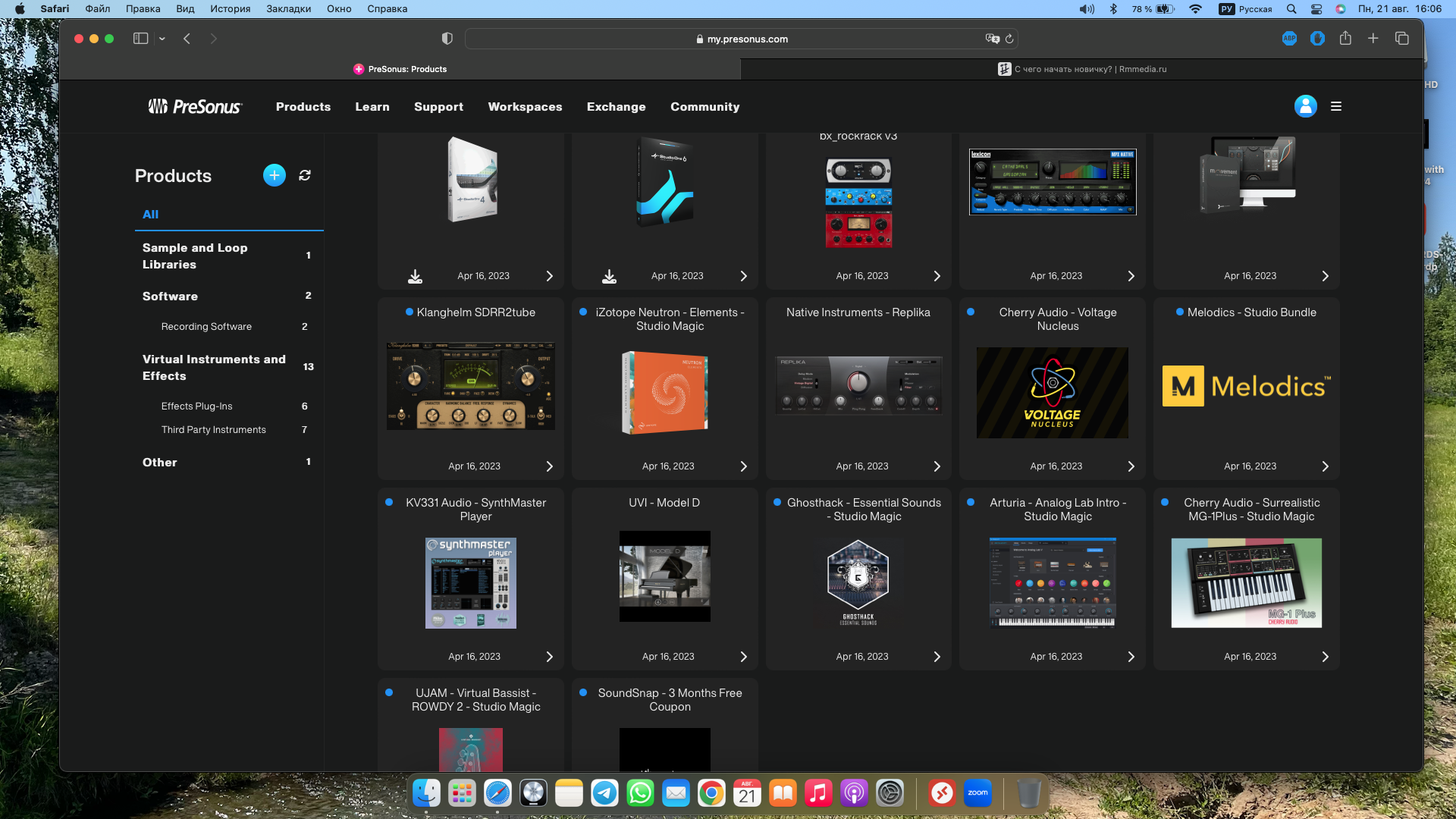
Task: Open the hamburger menu icon
Action: pos(1336,106)
